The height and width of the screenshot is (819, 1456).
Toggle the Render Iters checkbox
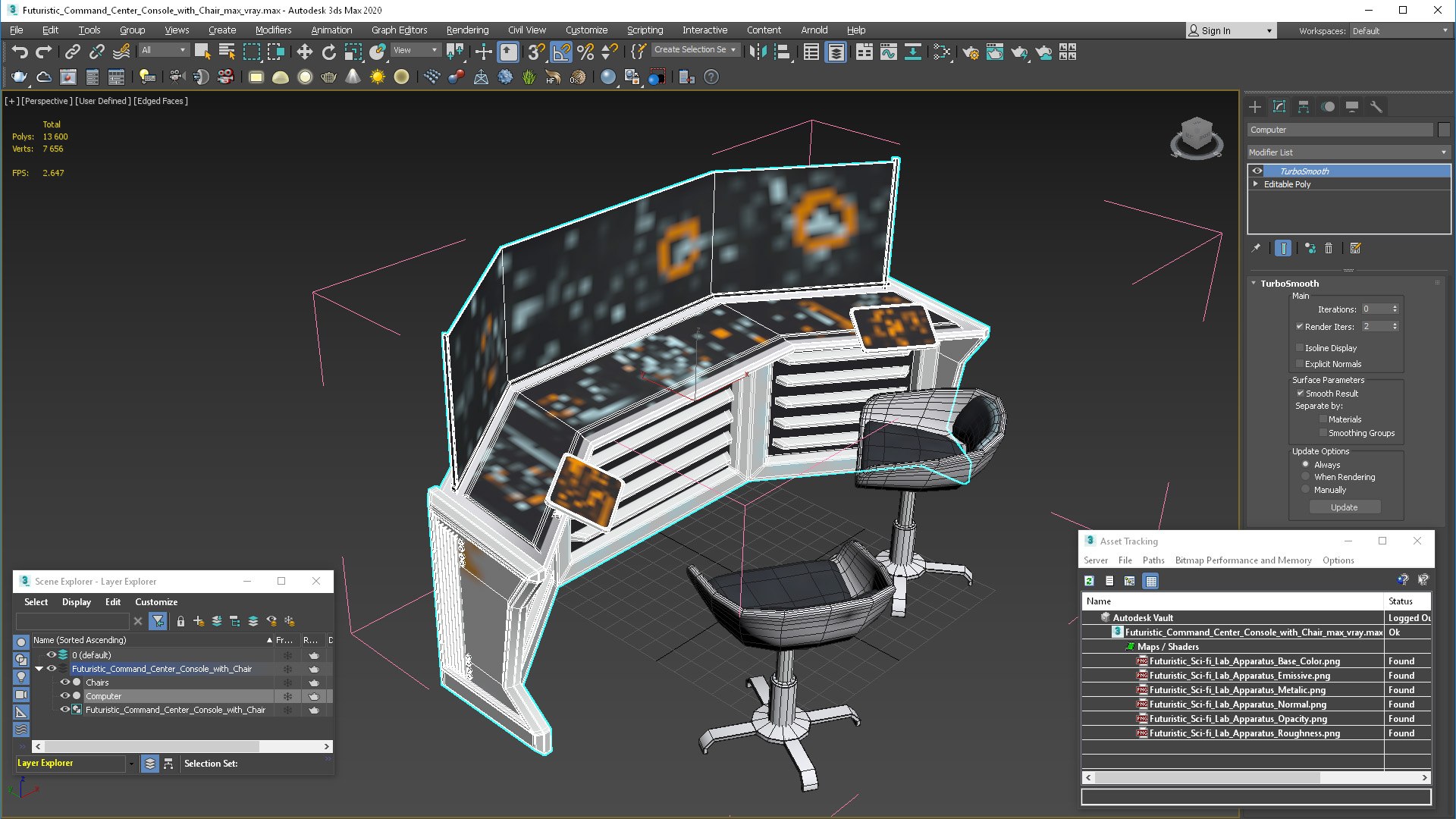coord(1300,327)
